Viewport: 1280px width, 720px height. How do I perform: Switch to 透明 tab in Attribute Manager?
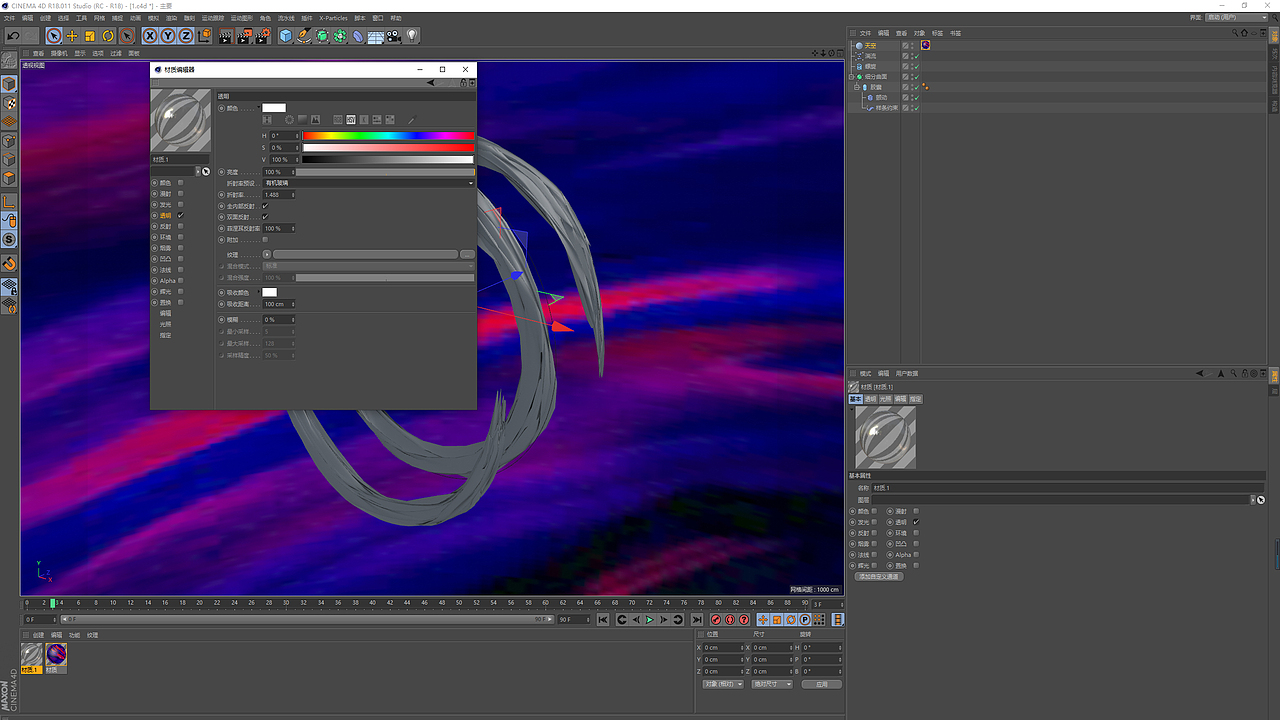(870, 399)
